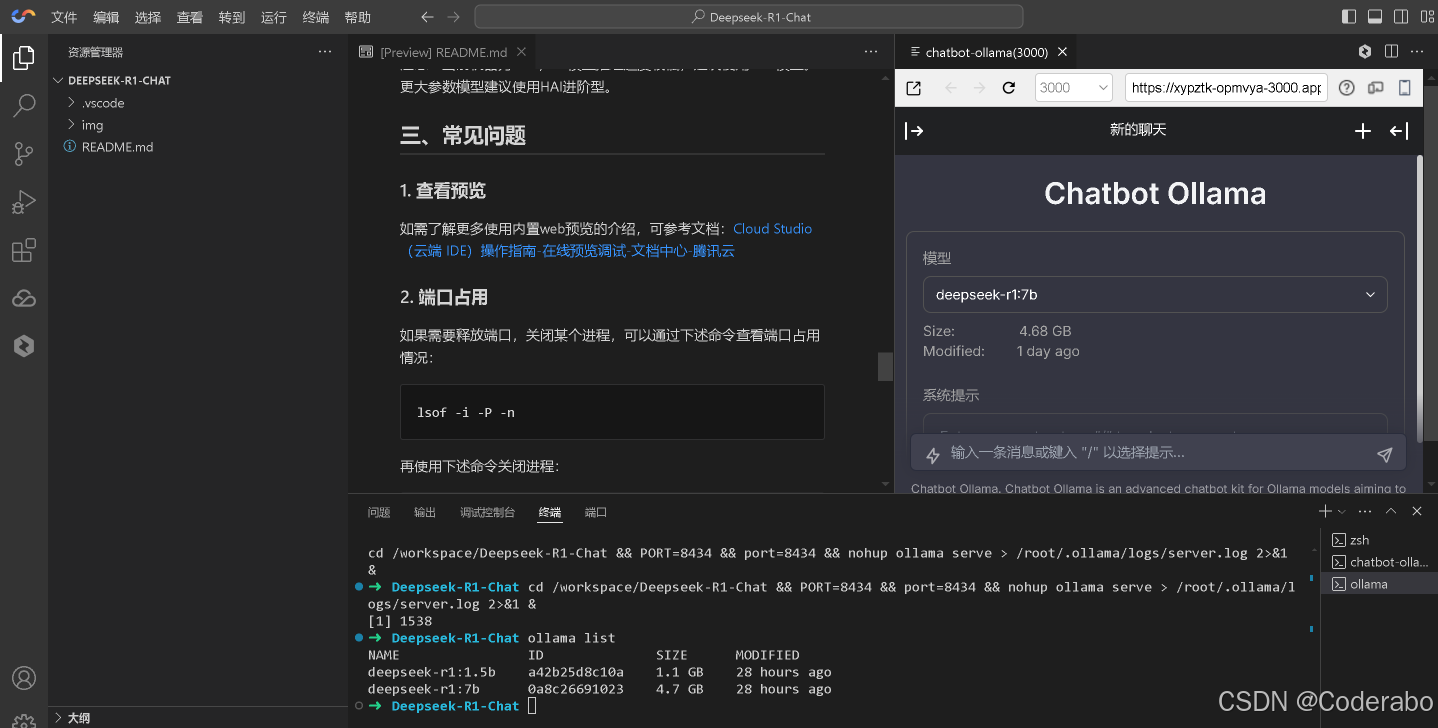This screenshot has width=1438, height=728.
Task: Start a new chat with plus icon
Action: (x=1362, y=131)
